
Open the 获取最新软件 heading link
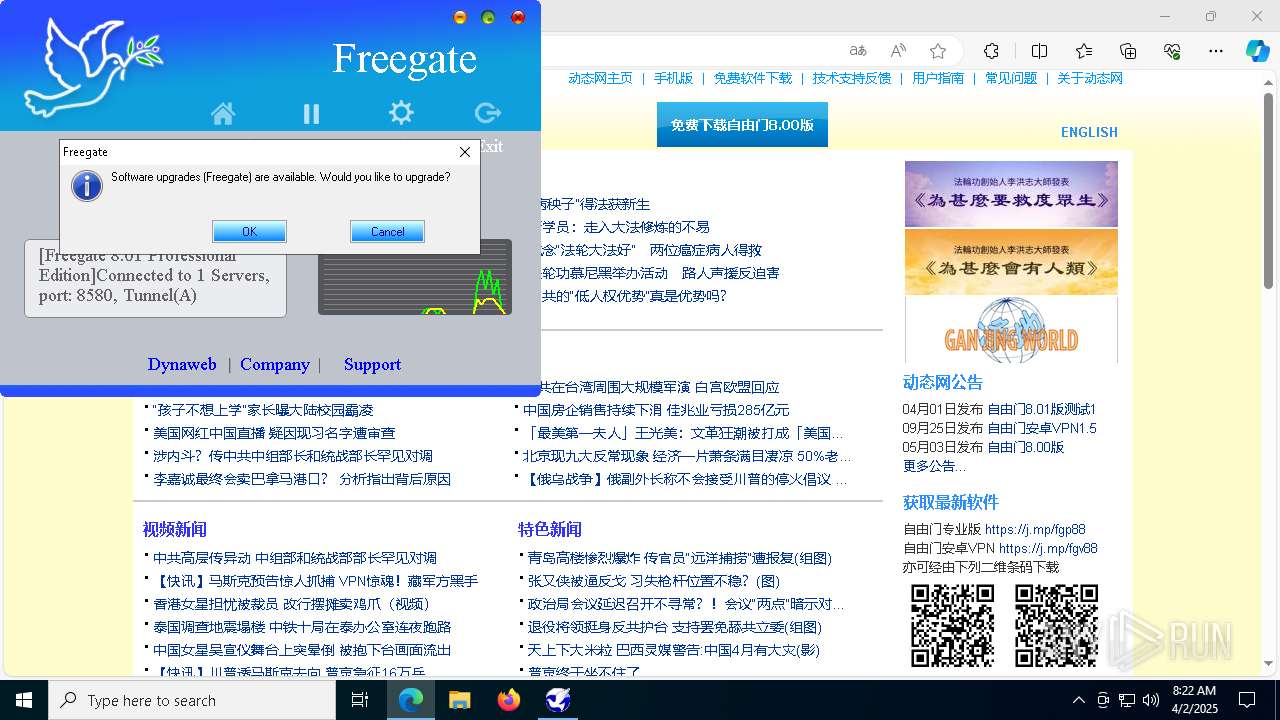[951, 502]
